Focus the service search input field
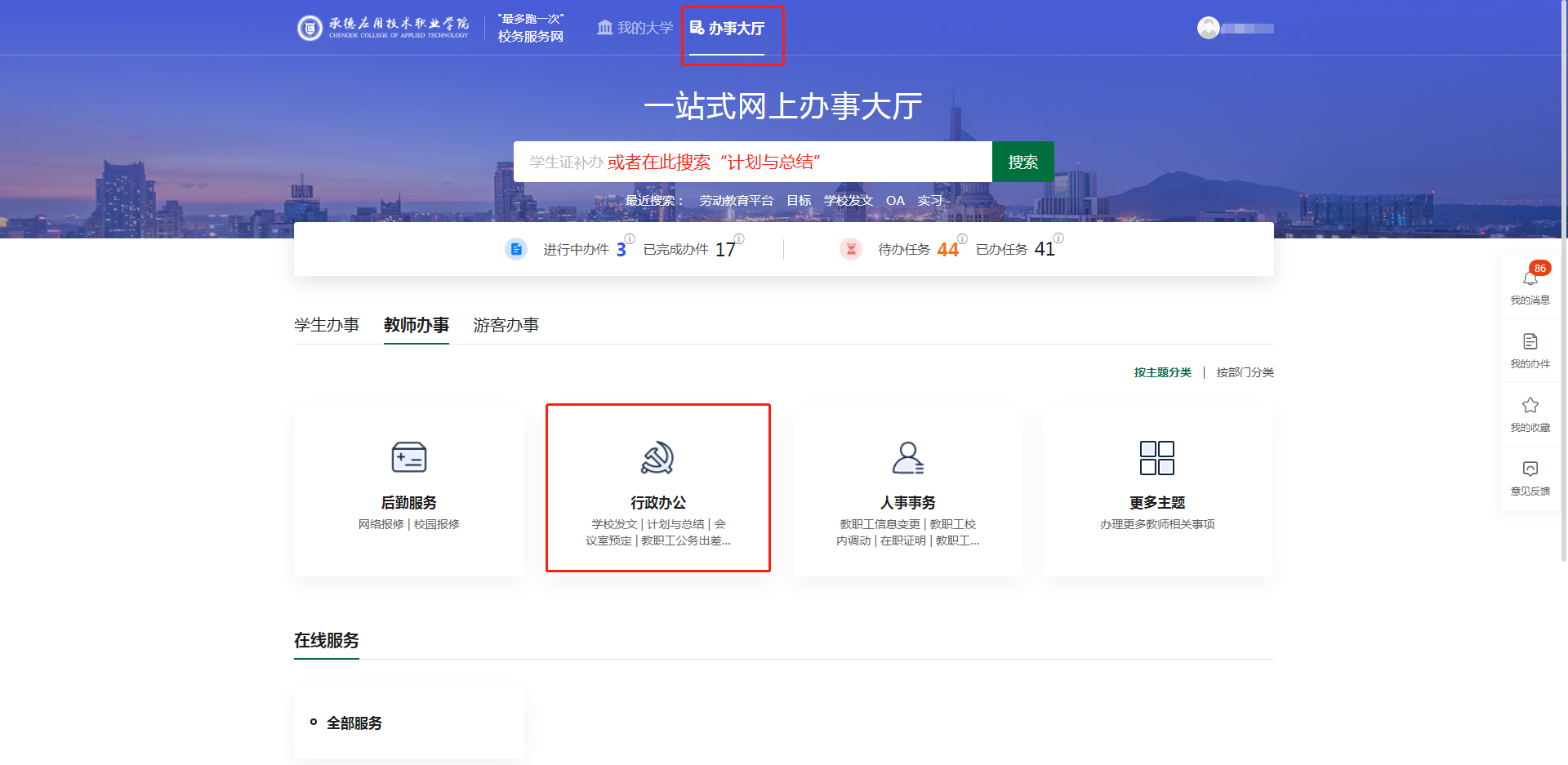The width and height of the screenshot is (1568, 765). pos(751,162)
